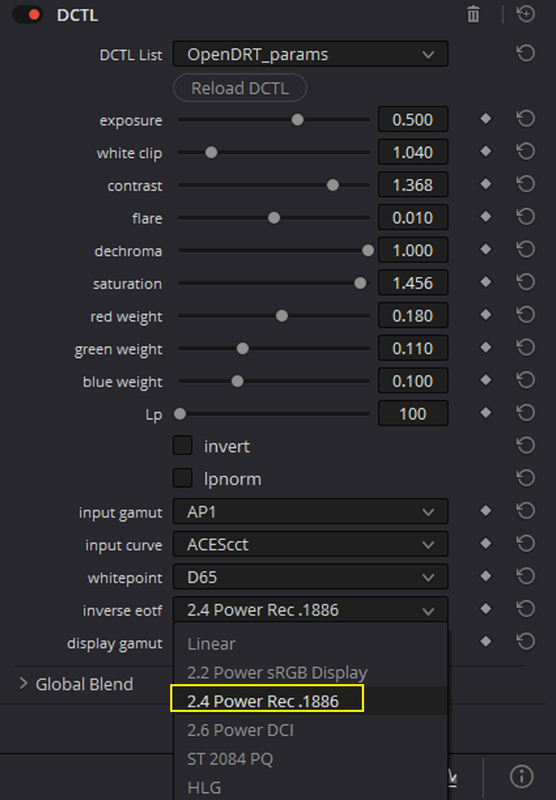Viewport: 556px width, 800px height.
Task: Click the contrast slider handle
Action: click(333, 185)
